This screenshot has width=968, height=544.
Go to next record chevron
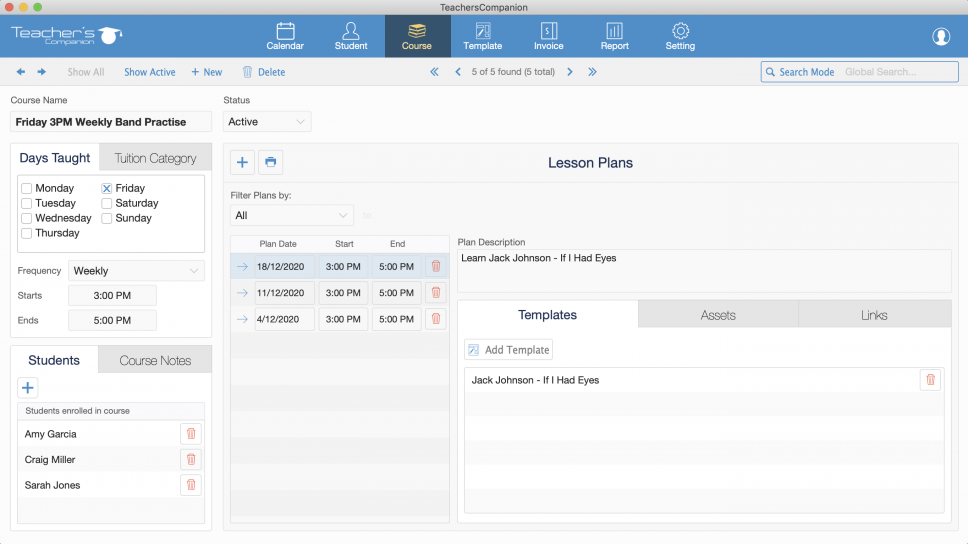pos(570,72)
